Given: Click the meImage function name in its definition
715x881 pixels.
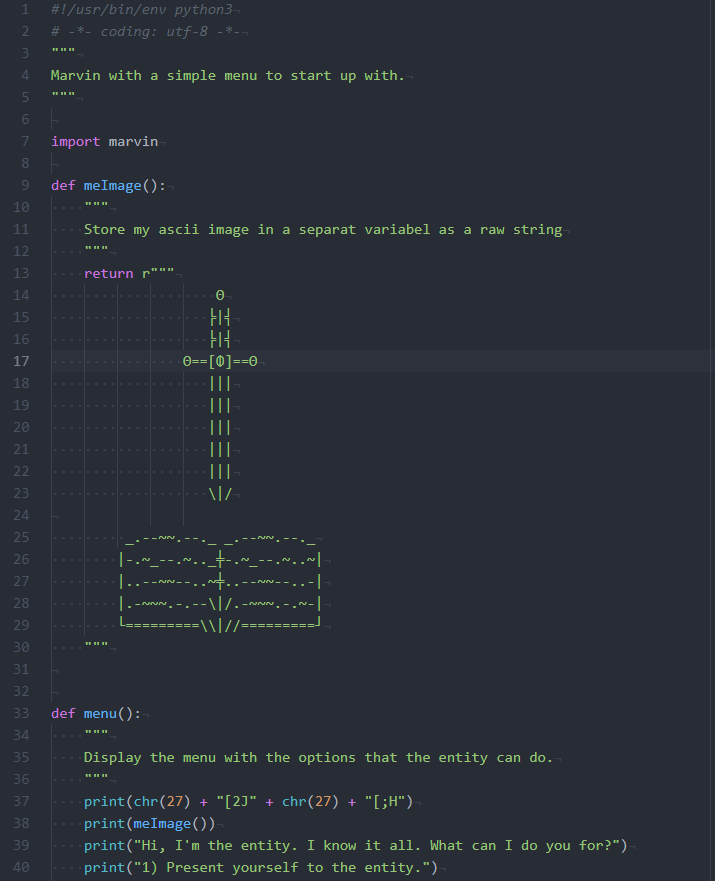Looking at the screenshot, I should point(122,185).
